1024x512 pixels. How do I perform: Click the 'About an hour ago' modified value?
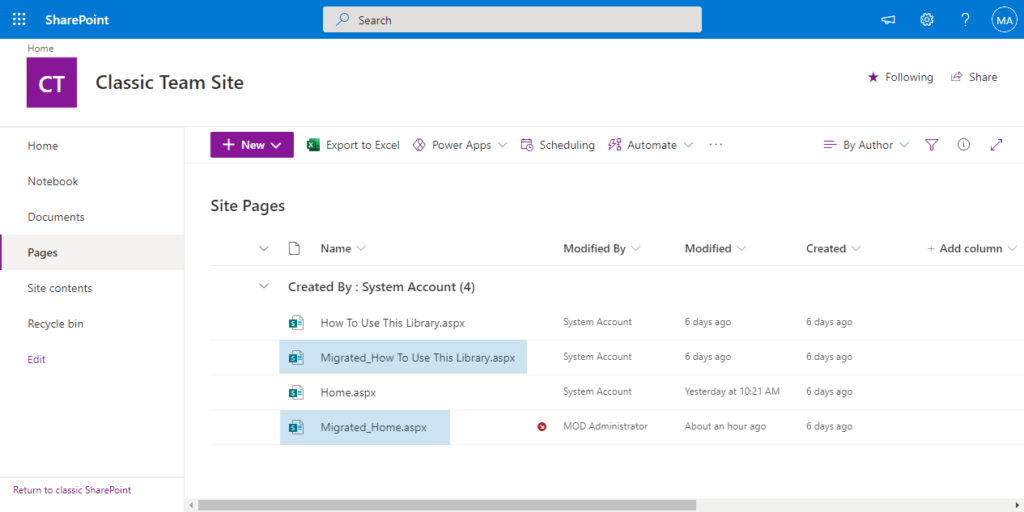point(725,426)
